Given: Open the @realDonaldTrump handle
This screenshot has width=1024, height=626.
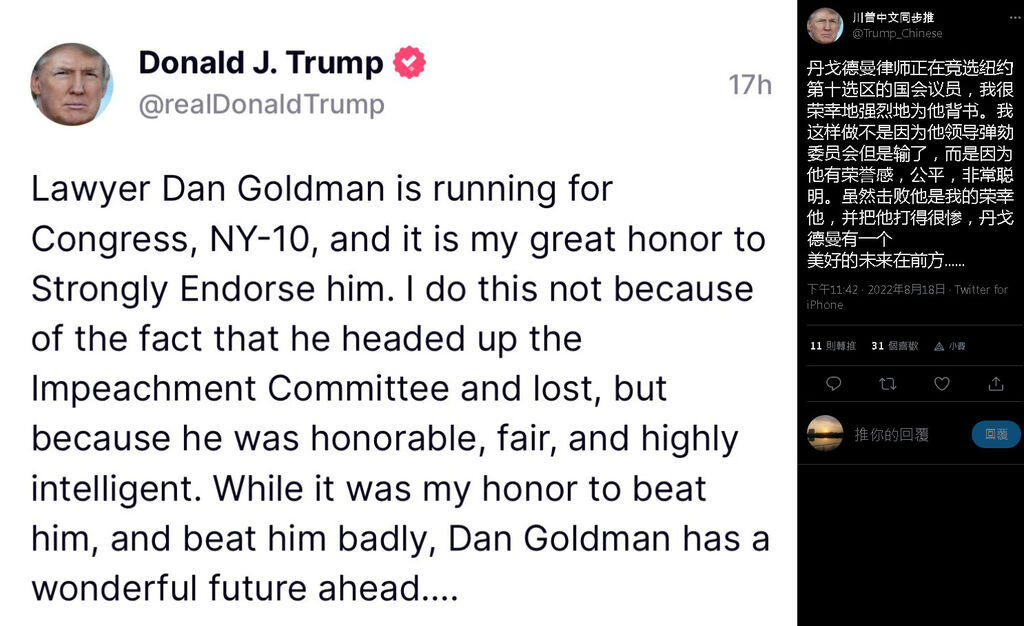Looking at the screenshot, I should click(x=261, y=104).
